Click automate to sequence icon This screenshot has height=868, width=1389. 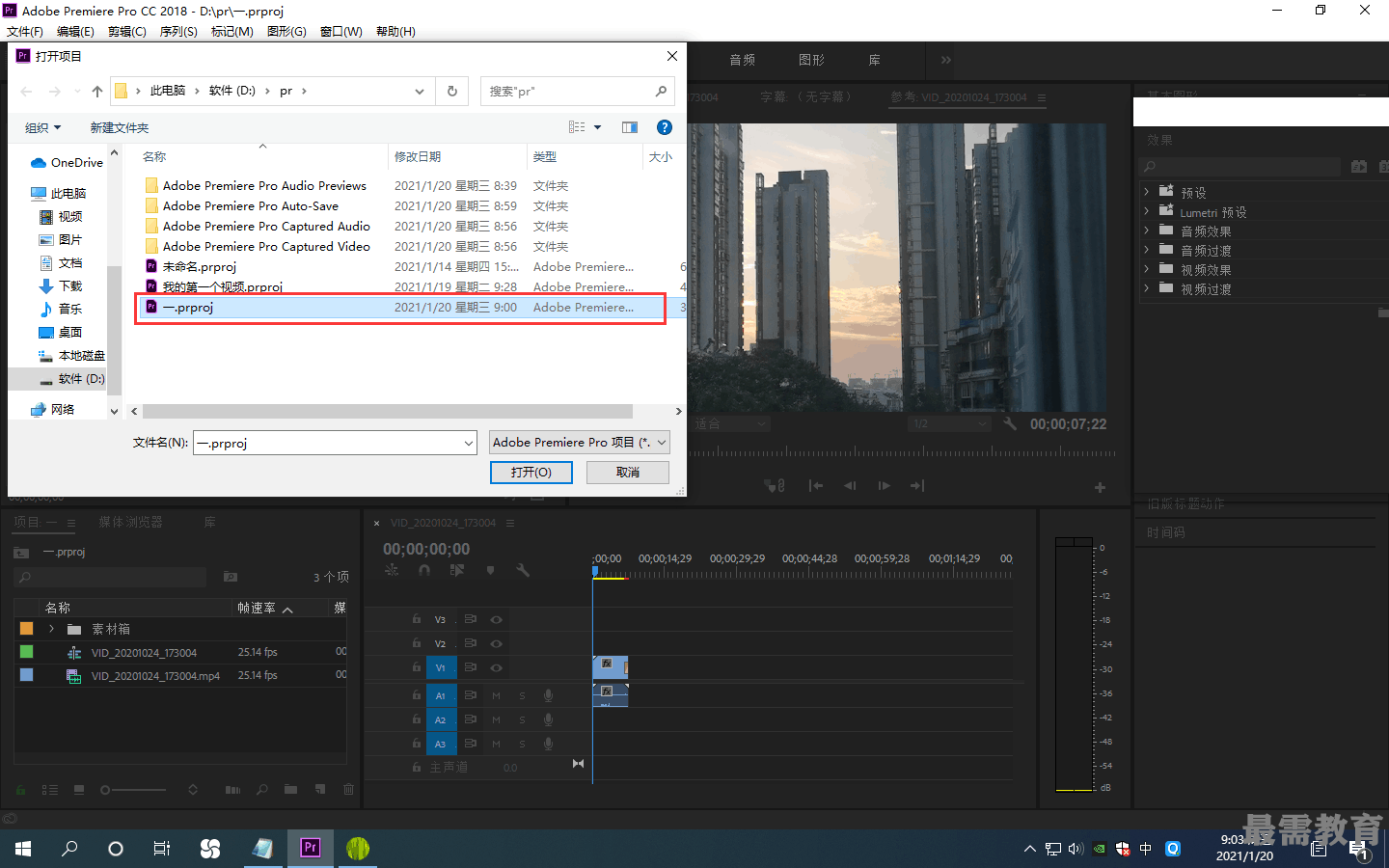tap(232, 789)
